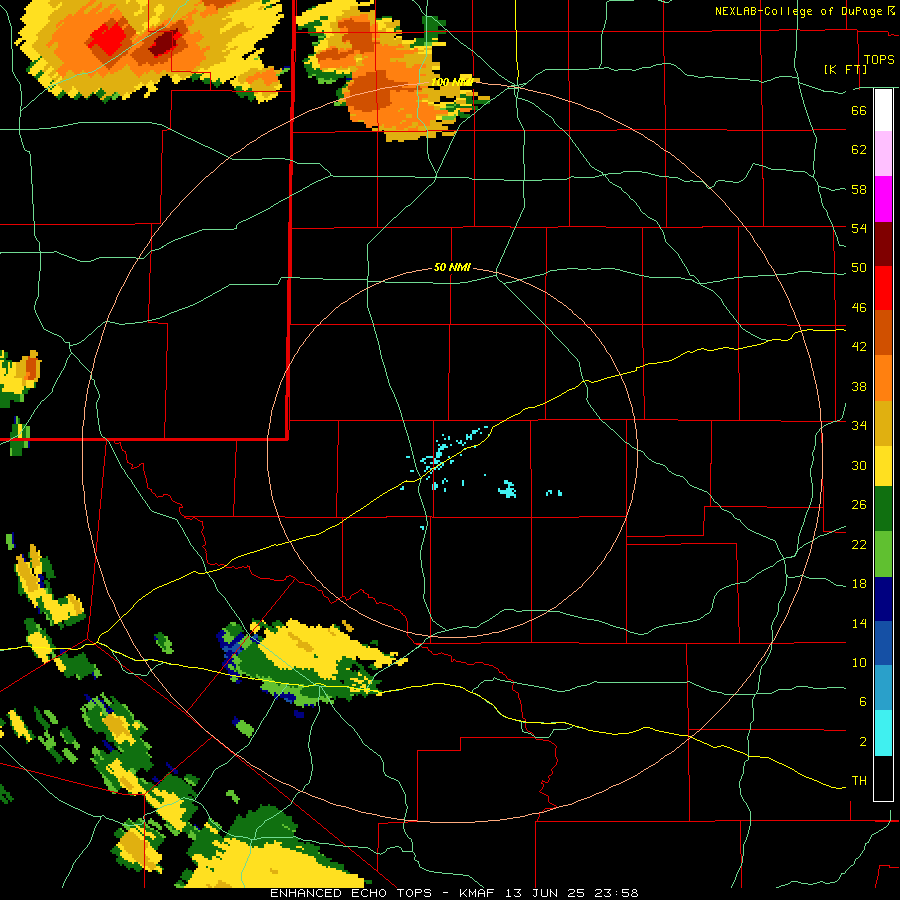Click the dark red storm core at the upper left
This screenshot has height=900, width=900.
[x=164, y=42]
